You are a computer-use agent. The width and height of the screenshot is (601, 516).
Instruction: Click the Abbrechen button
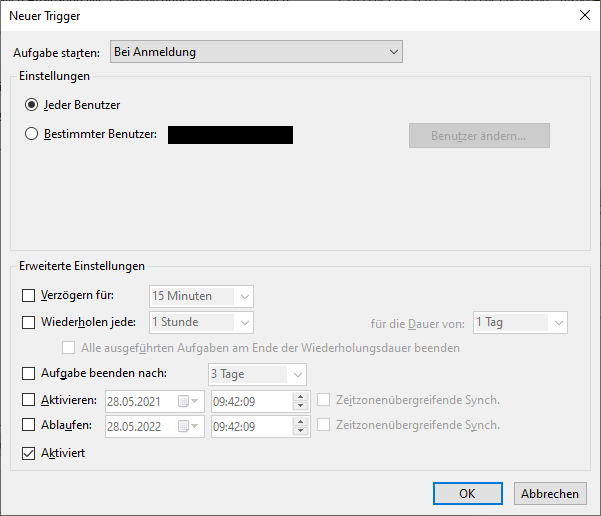[549, 493]
